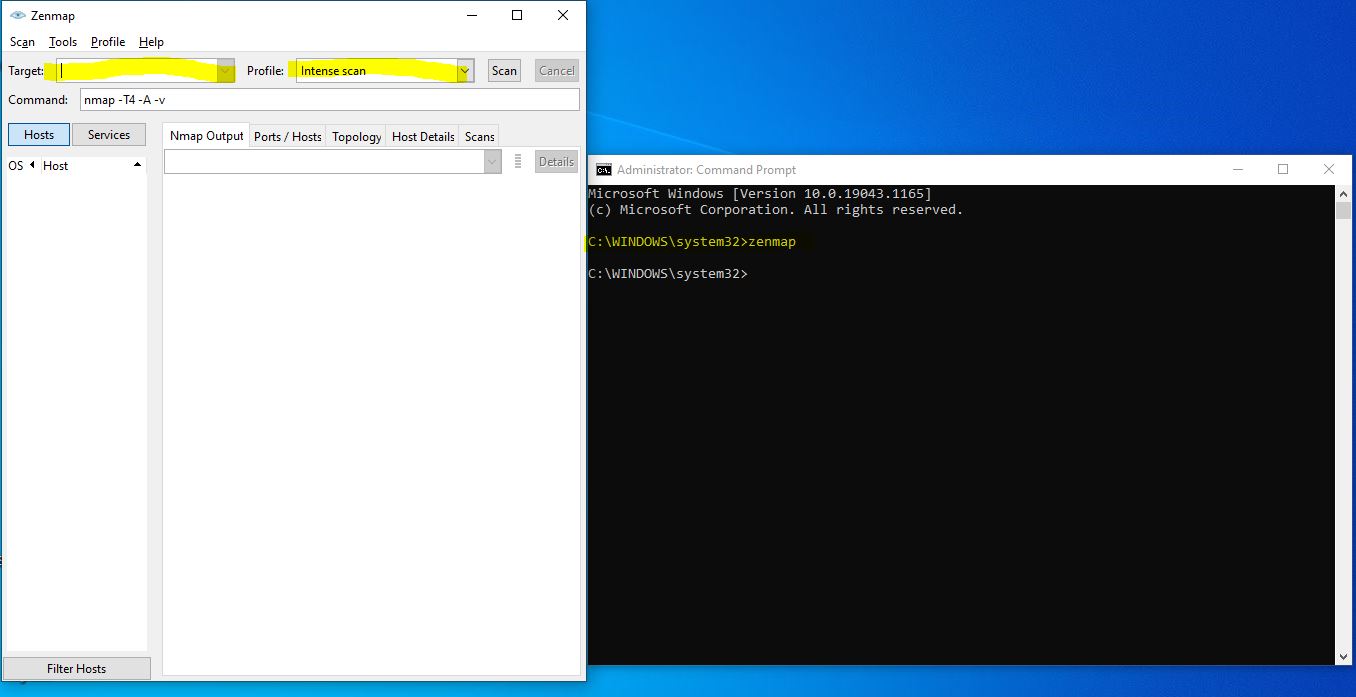Open the Topology tab
Viewport: 1356px width, 697px height.
coord(357,136)
